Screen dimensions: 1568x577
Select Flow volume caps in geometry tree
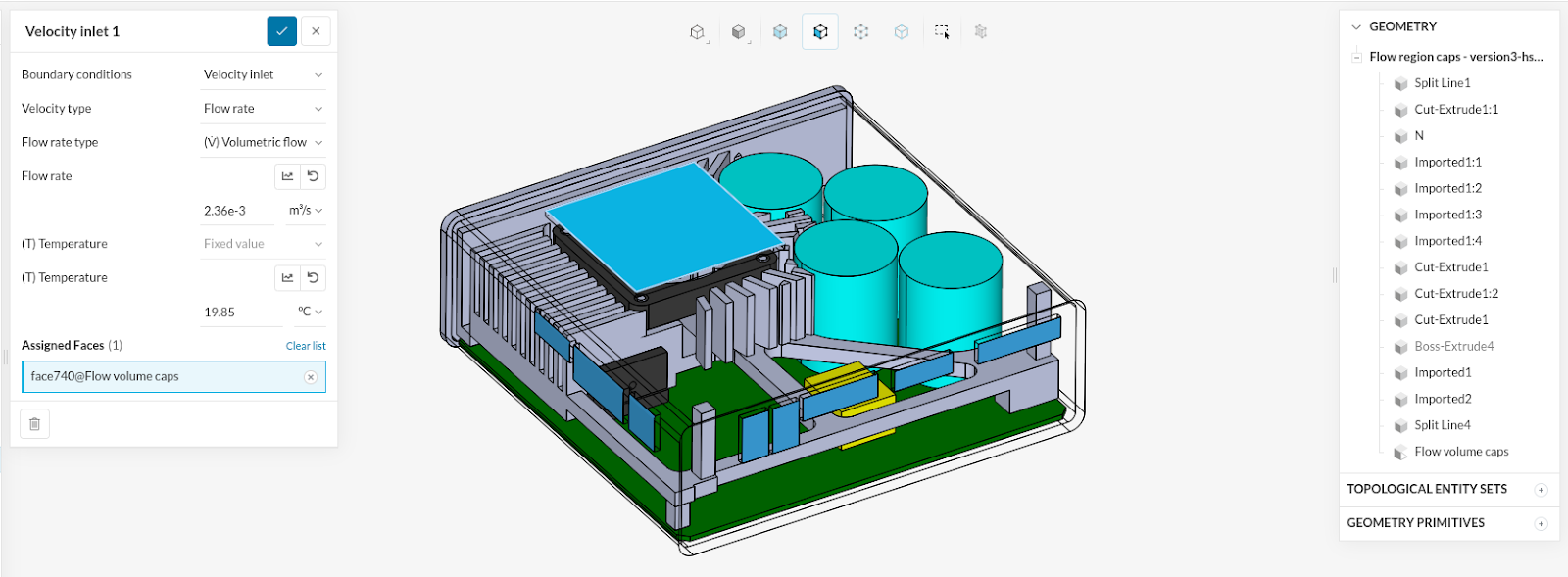click(1460, 452)
